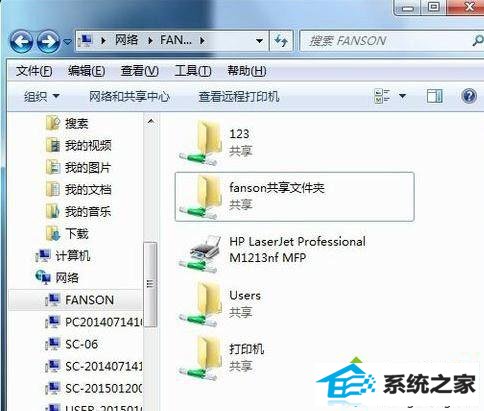Toggle the preview pane icon
The image size is (484, 411).
click(435, 96)
